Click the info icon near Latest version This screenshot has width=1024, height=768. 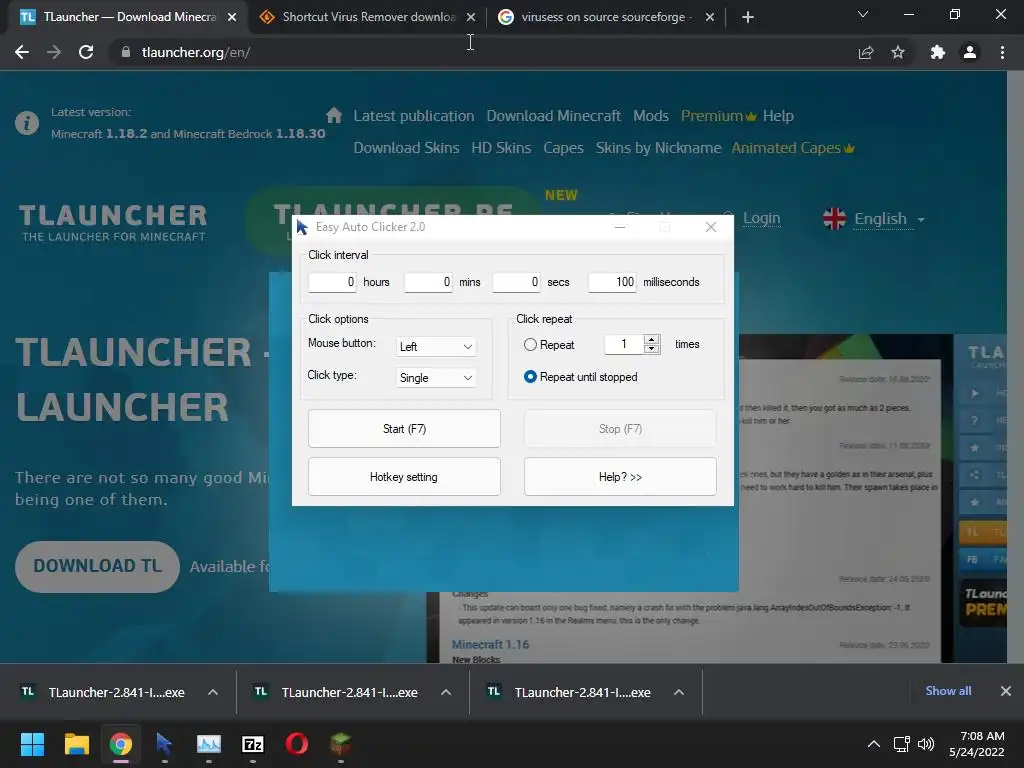(27, 123)
